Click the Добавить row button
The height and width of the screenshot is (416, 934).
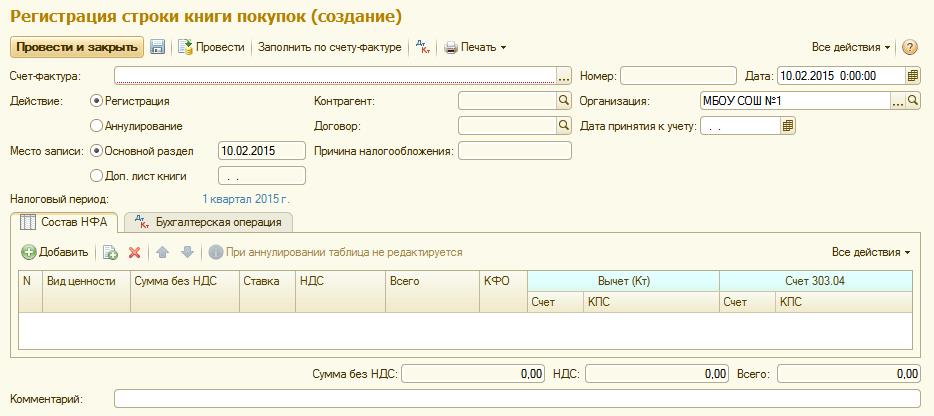[x=55, y=252]
